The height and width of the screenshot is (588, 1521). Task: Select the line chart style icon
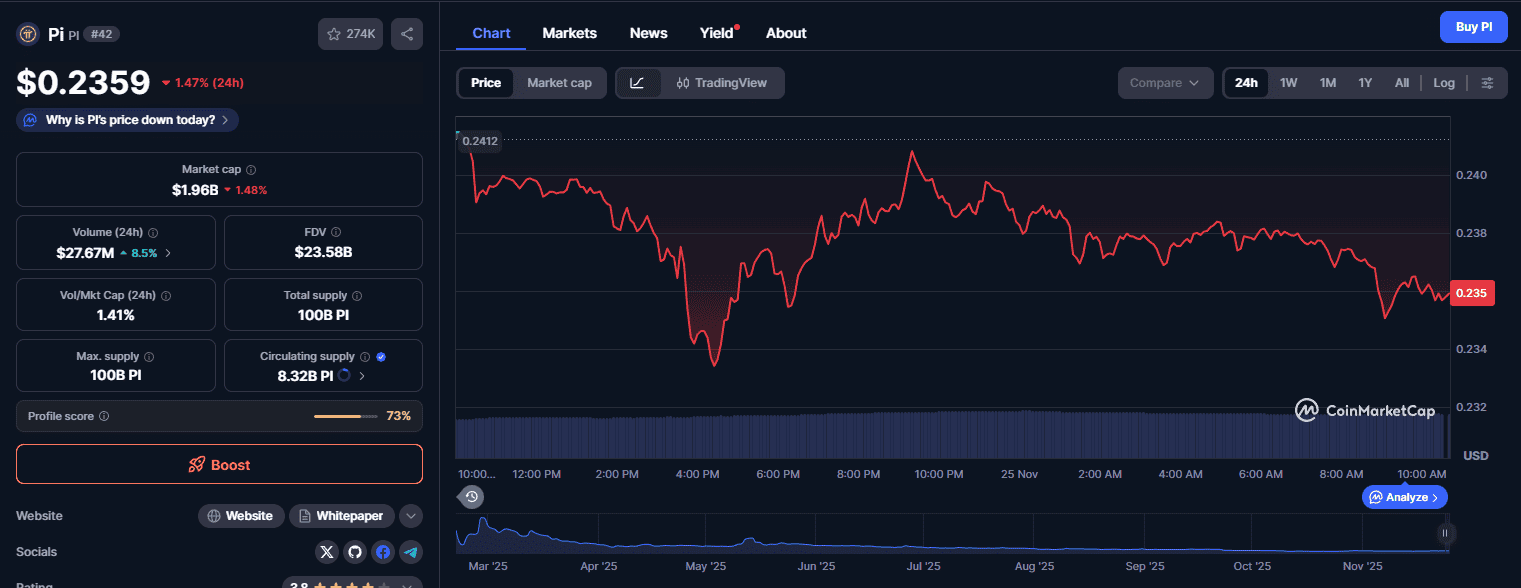(638, 83)
